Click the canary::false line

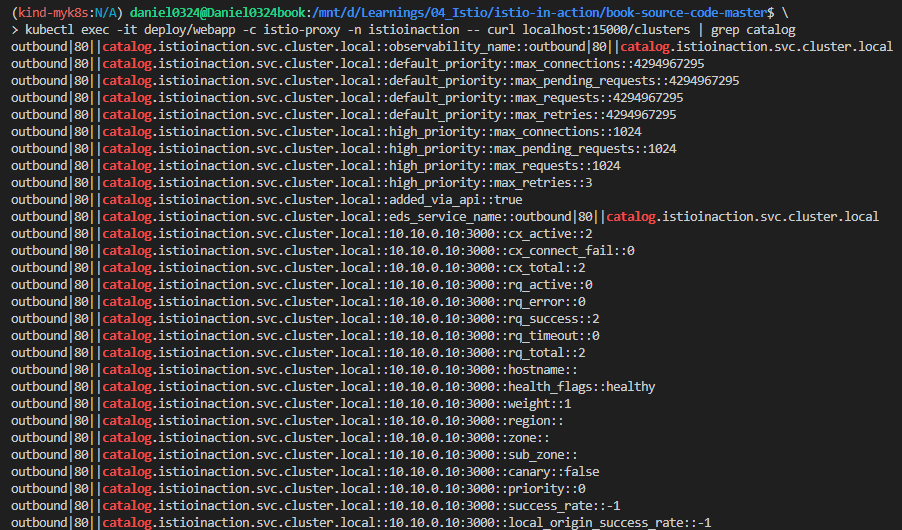[305, 471]
